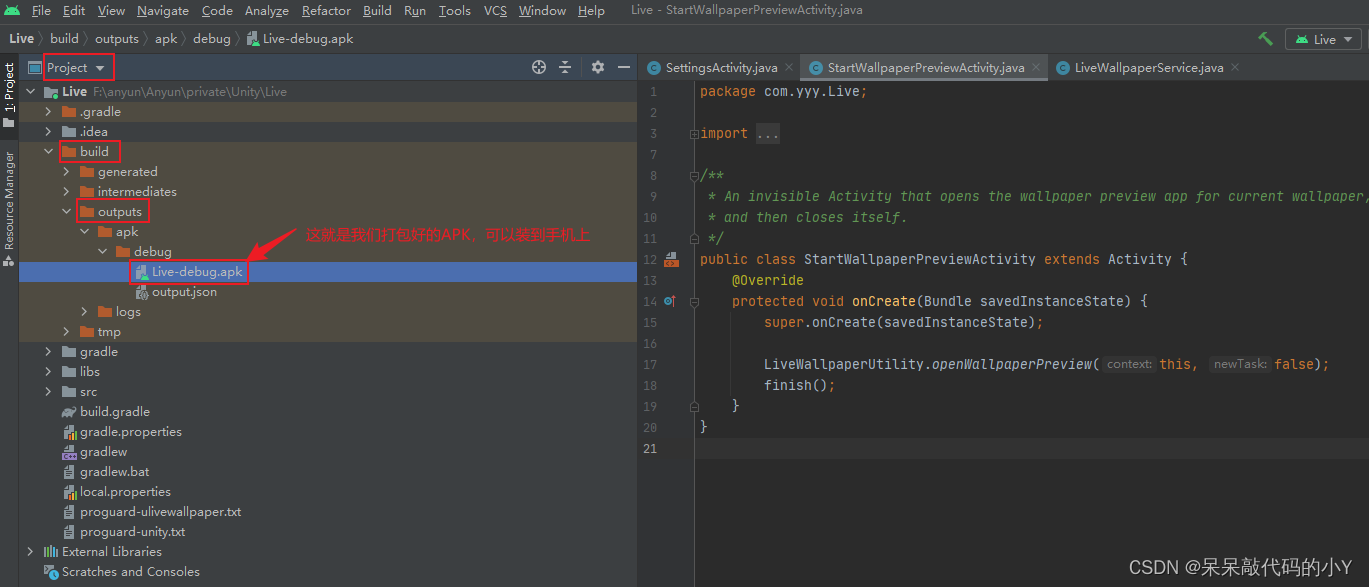
Task: Open the Navigate menu
Action: click(x=163, y=11)
